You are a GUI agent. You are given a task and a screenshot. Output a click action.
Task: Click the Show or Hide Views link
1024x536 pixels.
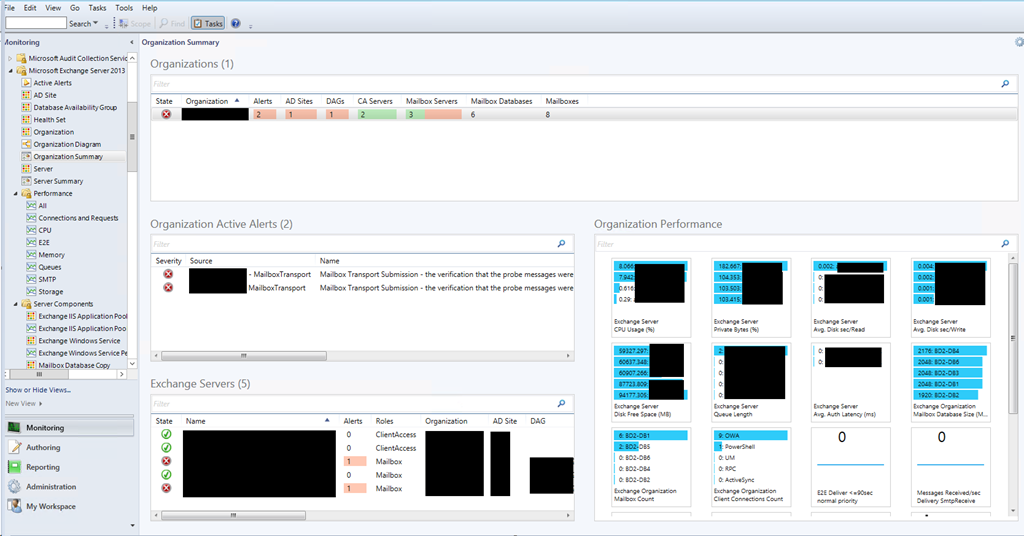[x=38, y=390]
